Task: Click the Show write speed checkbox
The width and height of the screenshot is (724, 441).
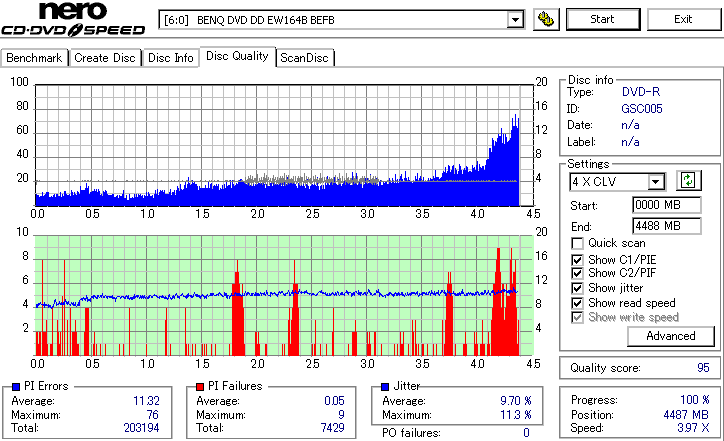Action: click(x=577, y=317)
